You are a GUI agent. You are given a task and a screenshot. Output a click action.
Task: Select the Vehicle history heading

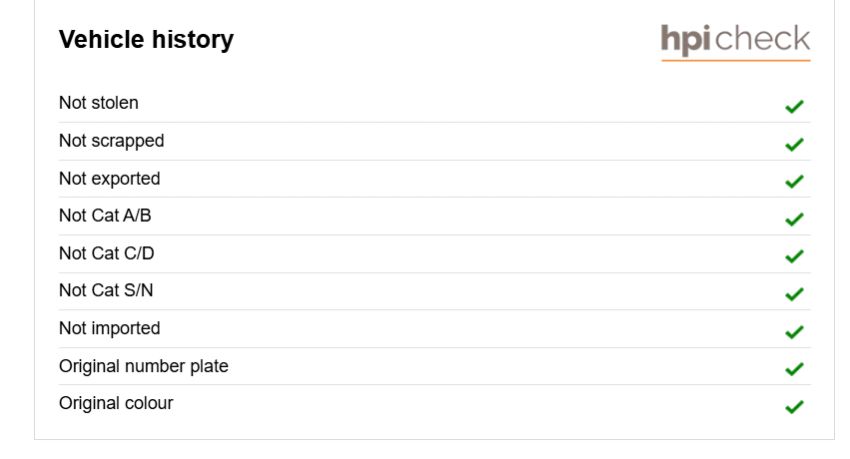(x=146, y=40)
